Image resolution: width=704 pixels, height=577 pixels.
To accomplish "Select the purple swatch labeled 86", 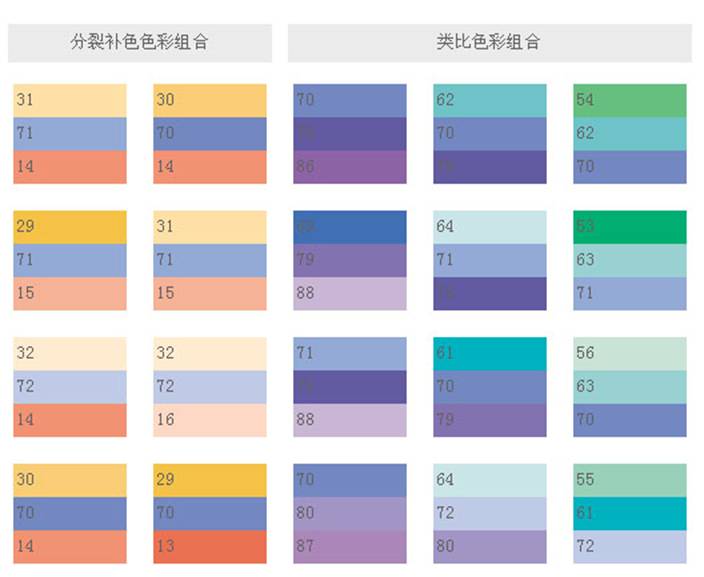I will 350,167.
